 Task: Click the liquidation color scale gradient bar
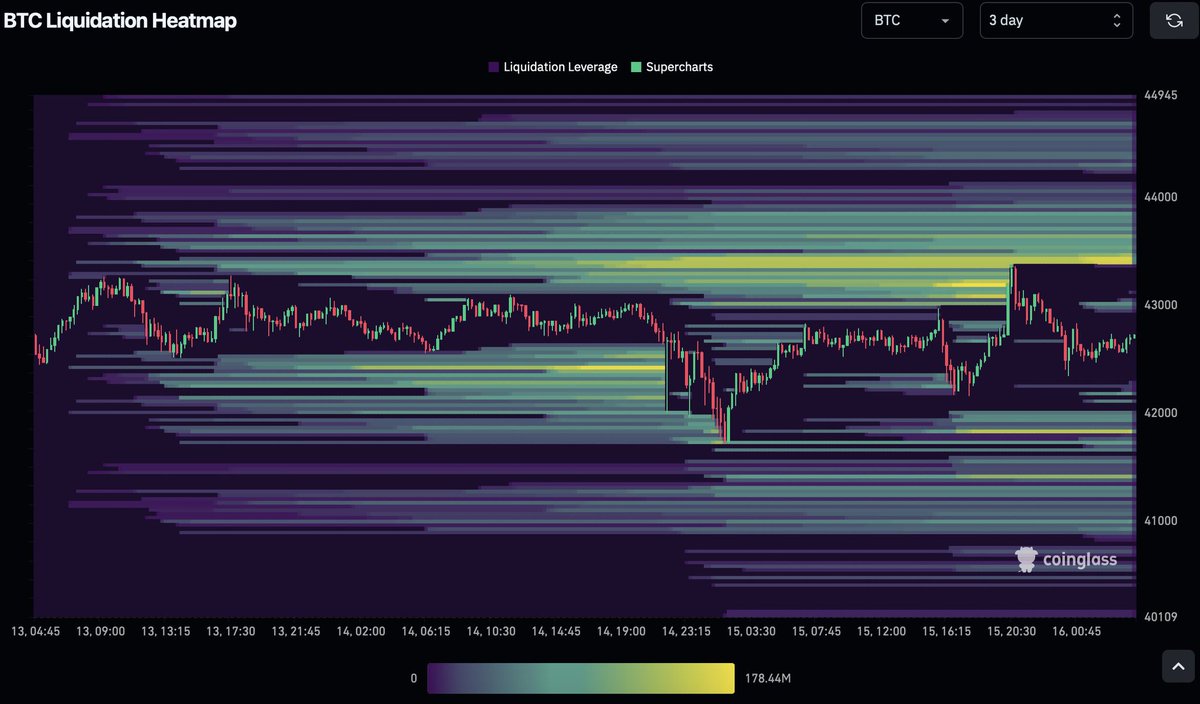pos(580,678)
